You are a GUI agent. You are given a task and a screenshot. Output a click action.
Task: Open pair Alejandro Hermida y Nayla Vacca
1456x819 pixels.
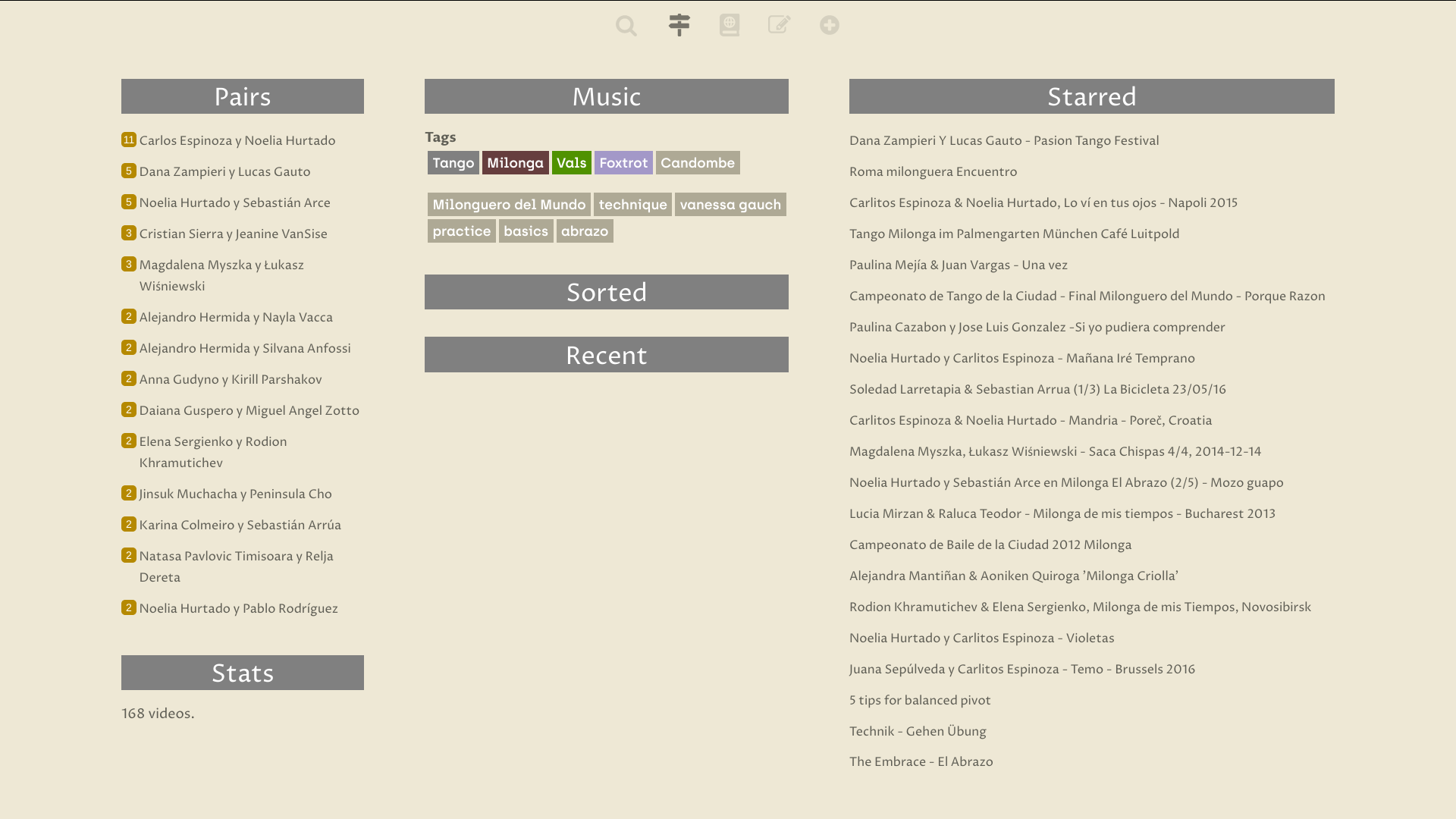(x=236, y=318)
